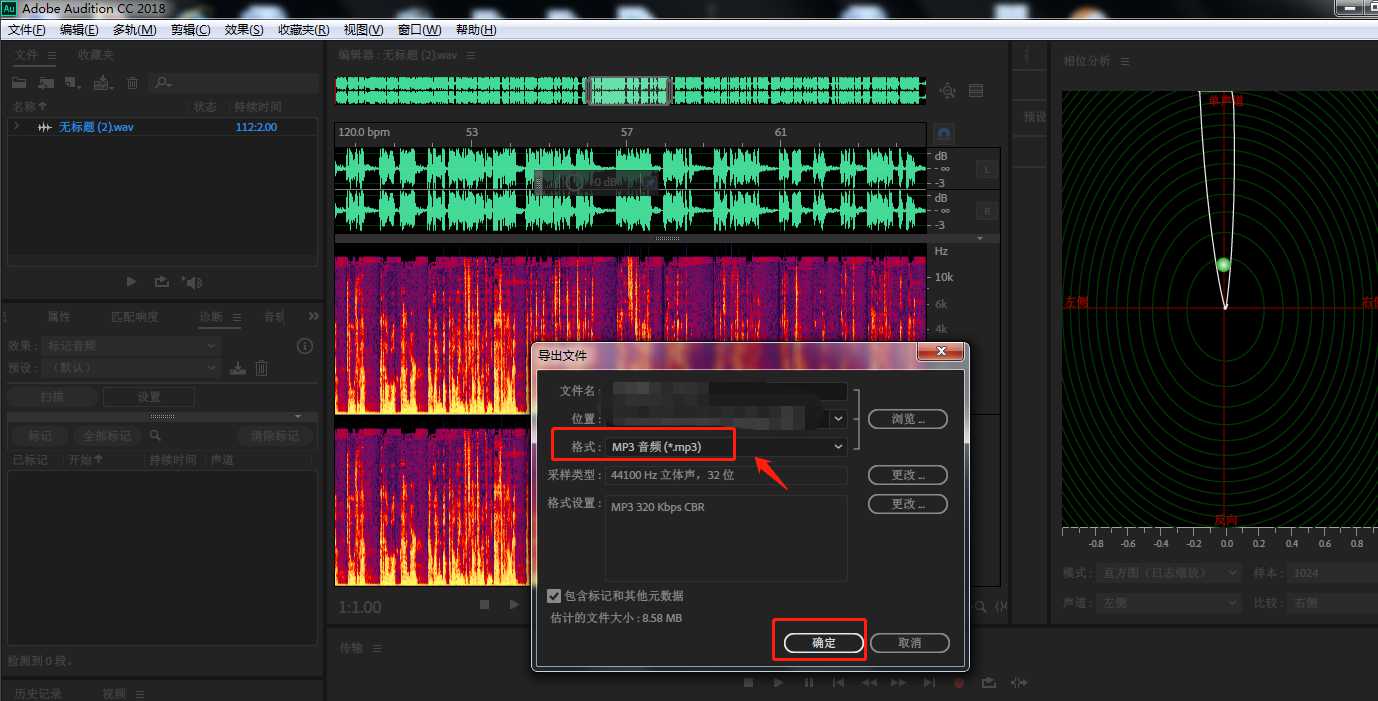This screenshot has width=1378, height=701.
Task: Toggle the L left channel button
Action: pyautogui.click(x=986, y=170)
